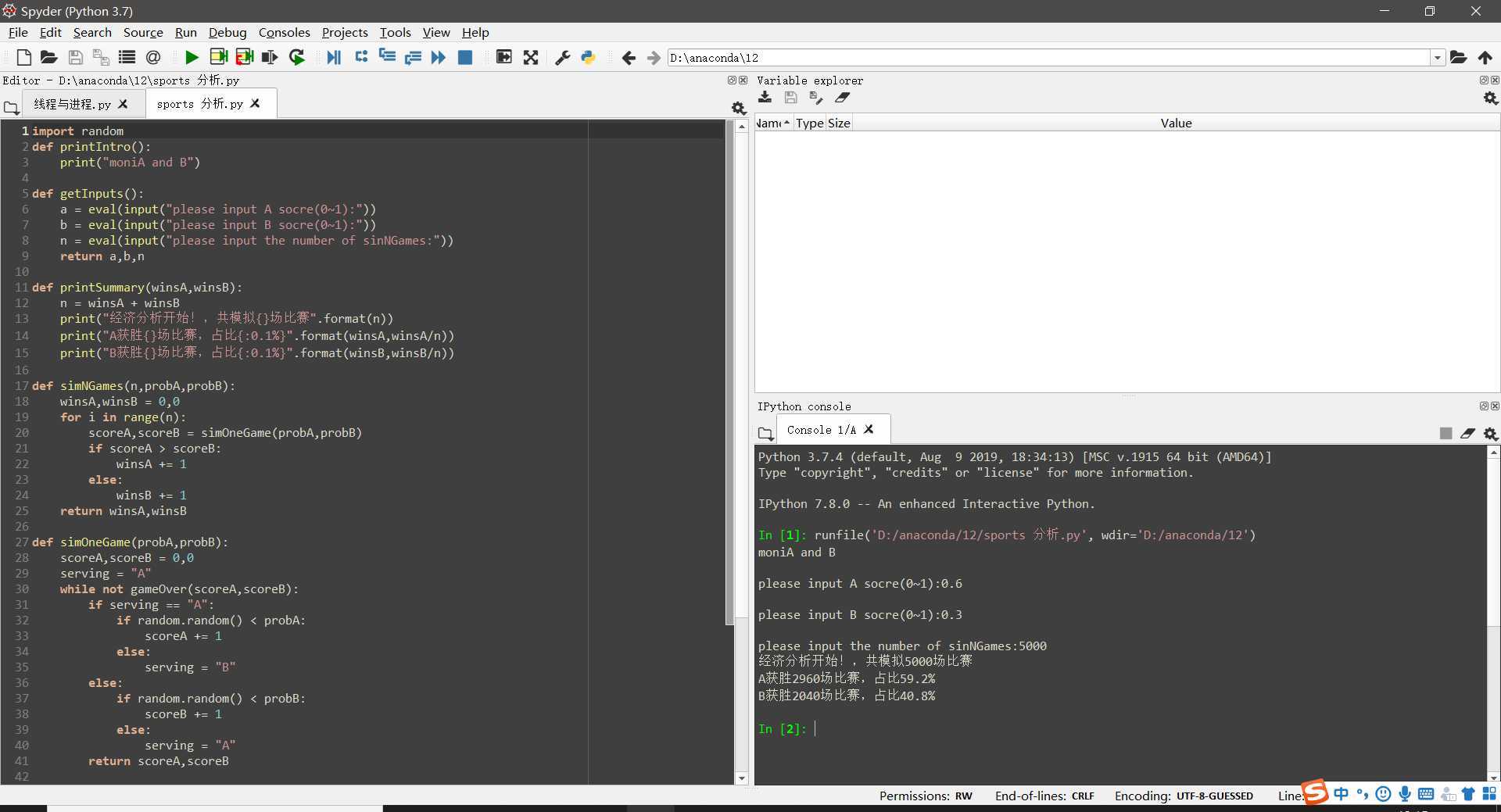Screen dimensions: 1501x812
Task: Open Variable explorer options gear
Action: pos(1490,98)
